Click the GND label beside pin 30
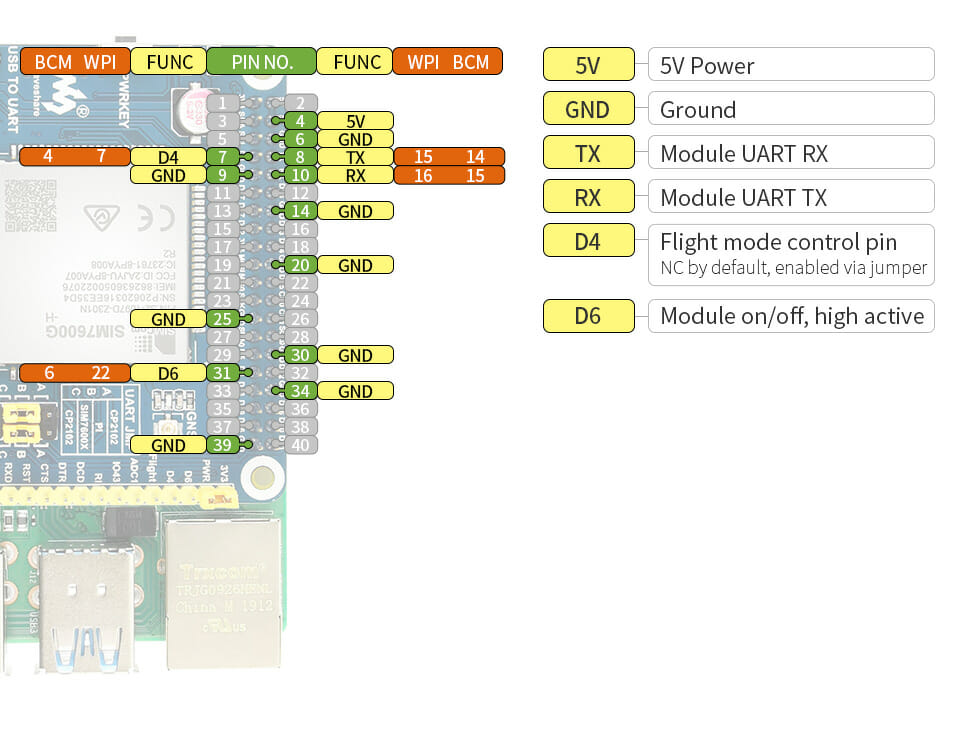 coord(356,355)
